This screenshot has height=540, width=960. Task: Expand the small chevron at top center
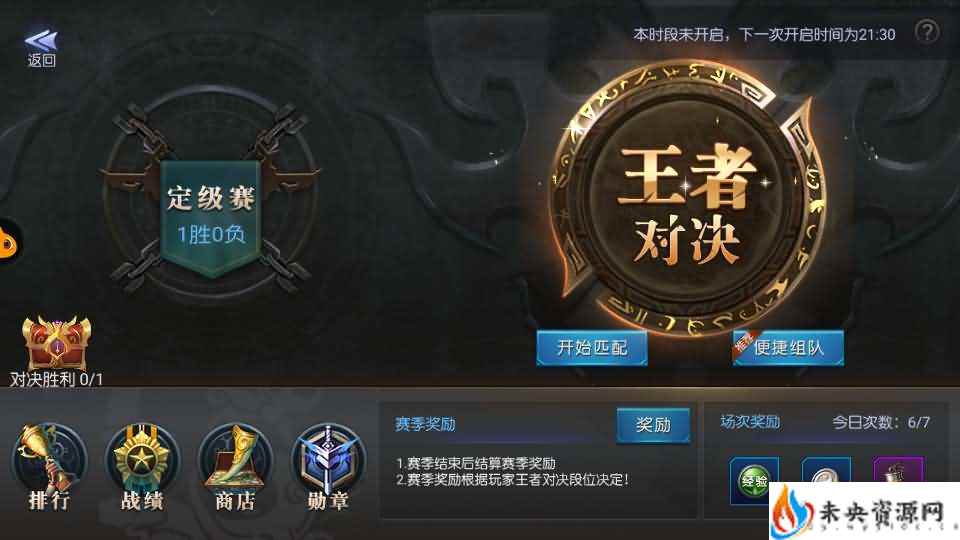(x=211, y=11)
